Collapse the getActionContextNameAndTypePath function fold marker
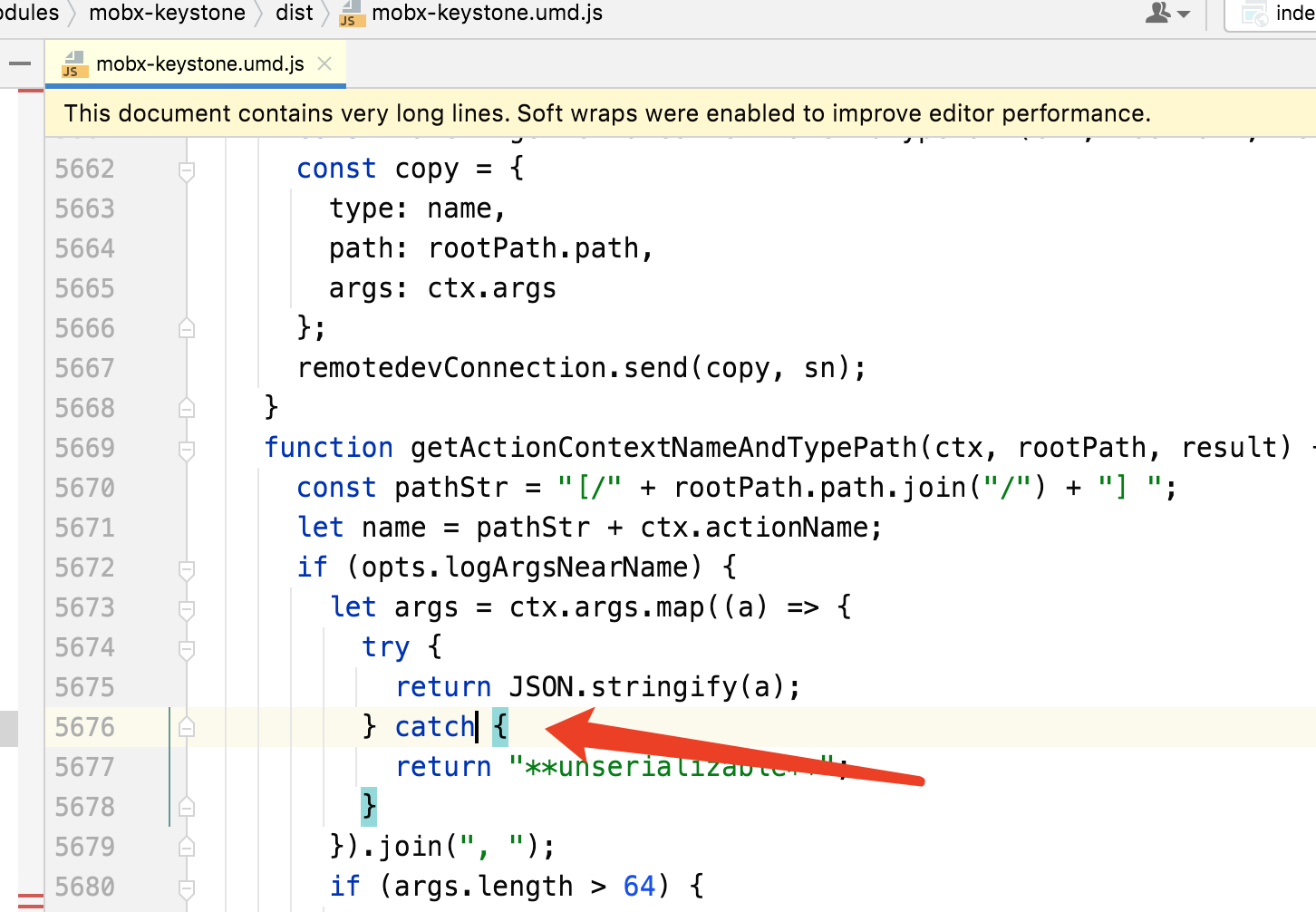The width and height of the screenshot is (1316, 912). pos(186,447)
